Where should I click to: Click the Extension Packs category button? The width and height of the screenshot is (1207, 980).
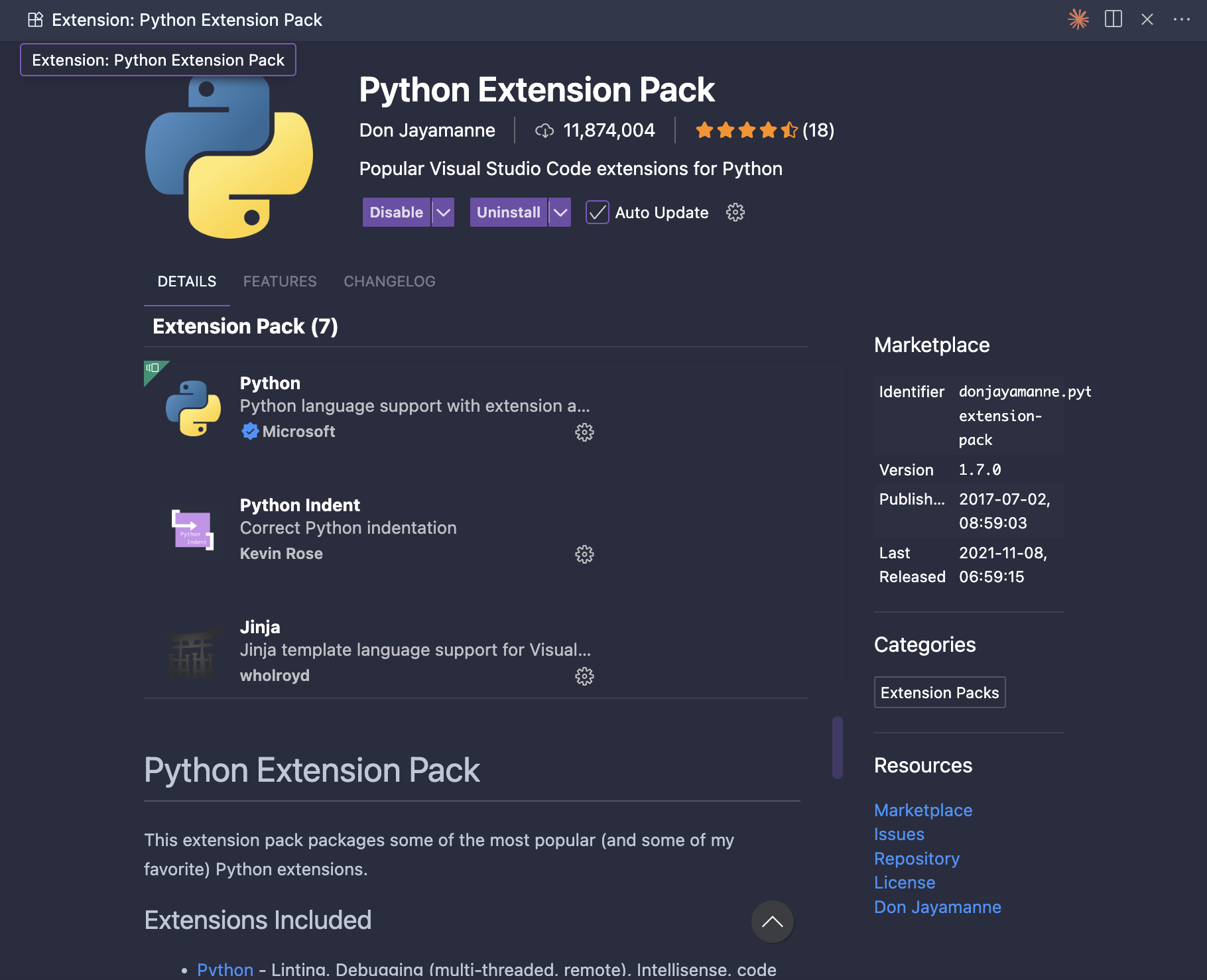point(939,692)
